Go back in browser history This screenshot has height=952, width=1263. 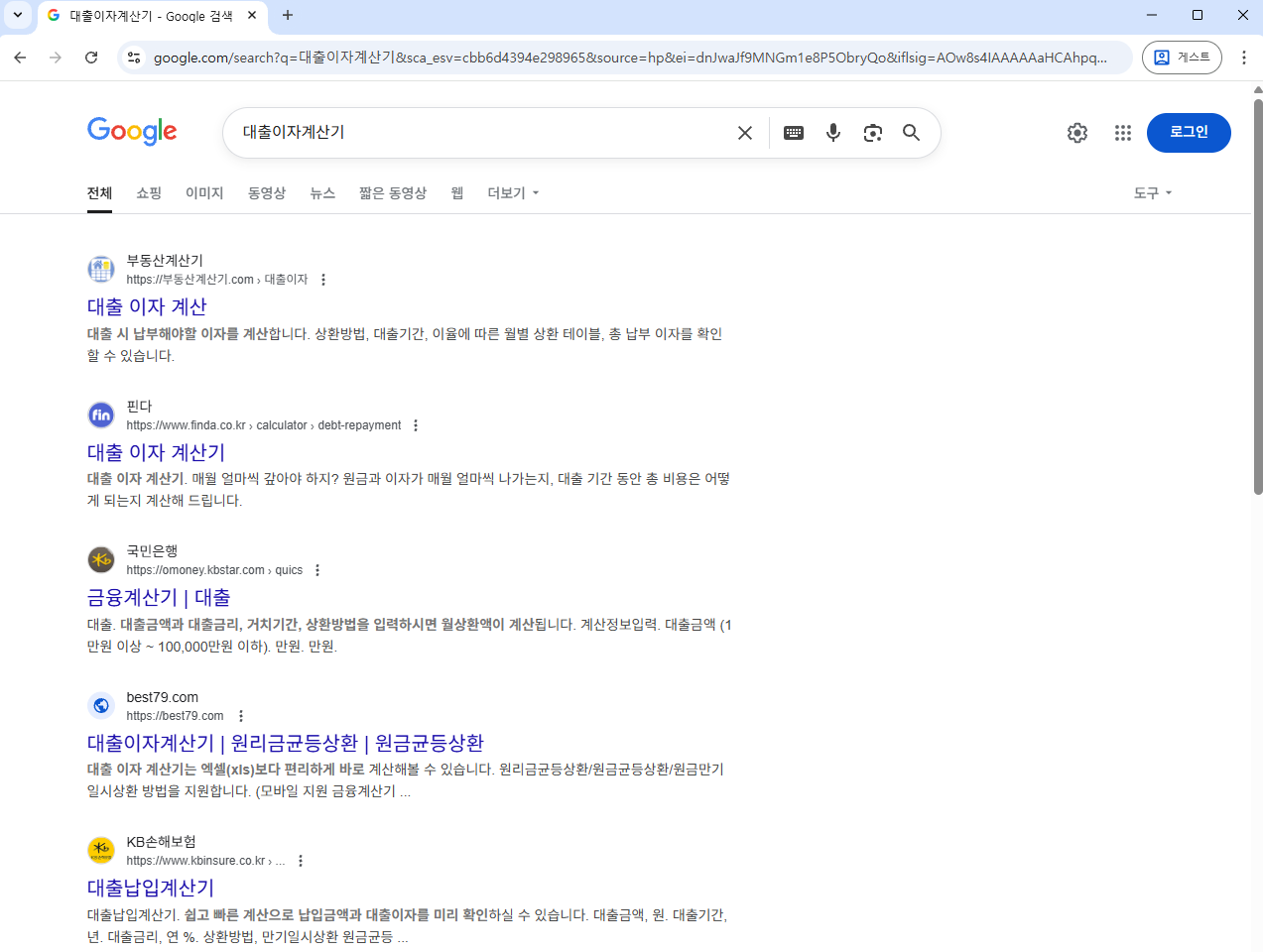pyautogui.click(x=20, y=58)
